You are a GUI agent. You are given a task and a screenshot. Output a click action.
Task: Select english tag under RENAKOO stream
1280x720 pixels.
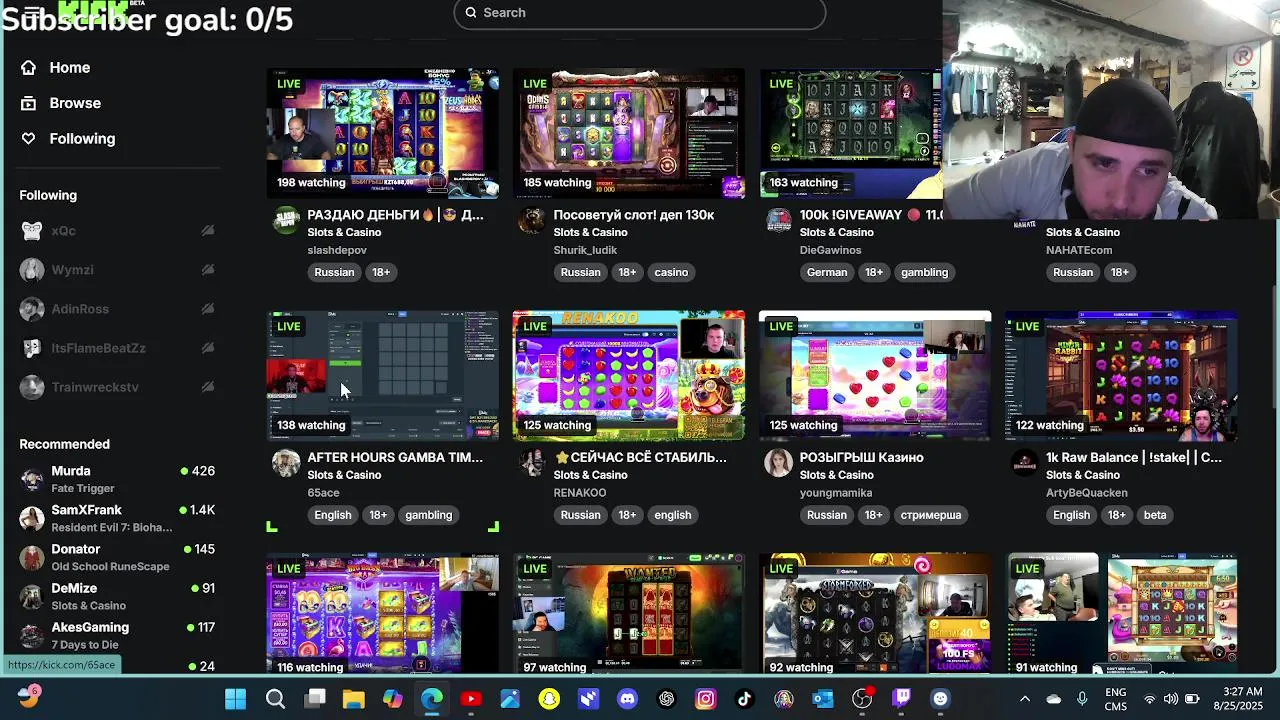[x=672, y=515]
